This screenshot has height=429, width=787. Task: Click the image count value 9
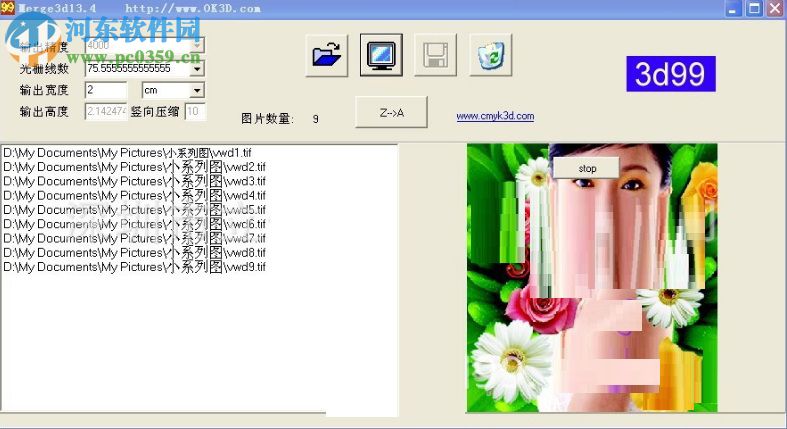315,119
